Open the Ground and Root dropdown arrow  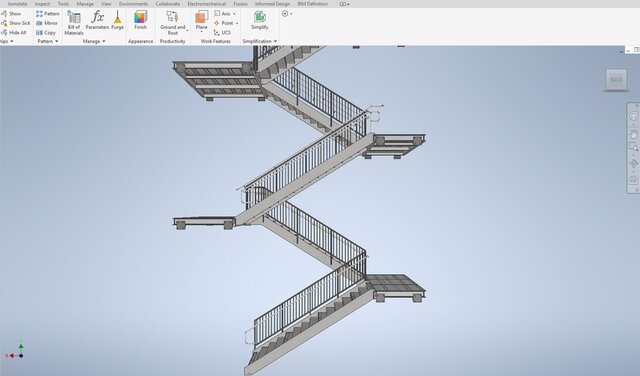pyautogui.click(x=187, y=30)
